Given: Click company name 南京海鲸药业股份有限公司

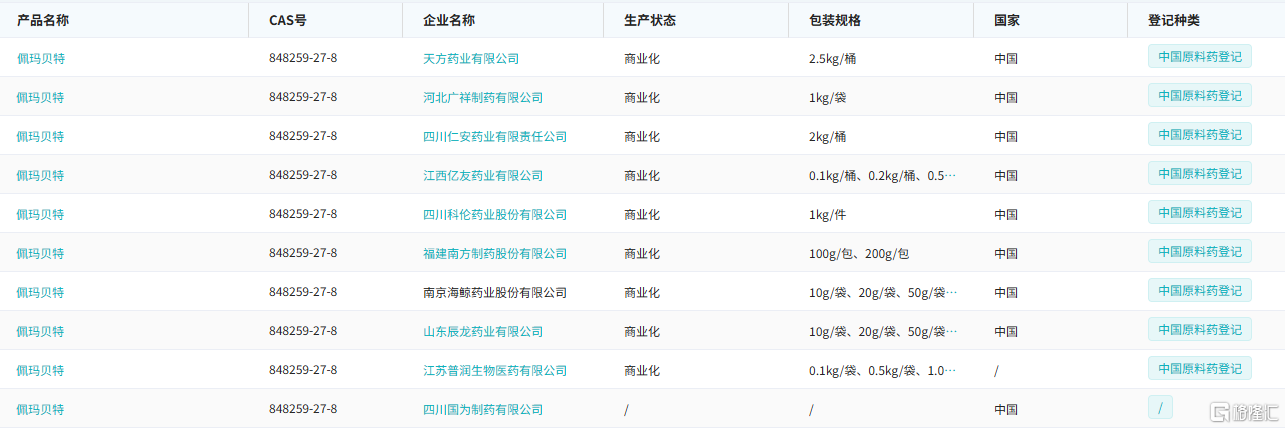Looking at the screenshot, I should [495, 292].
